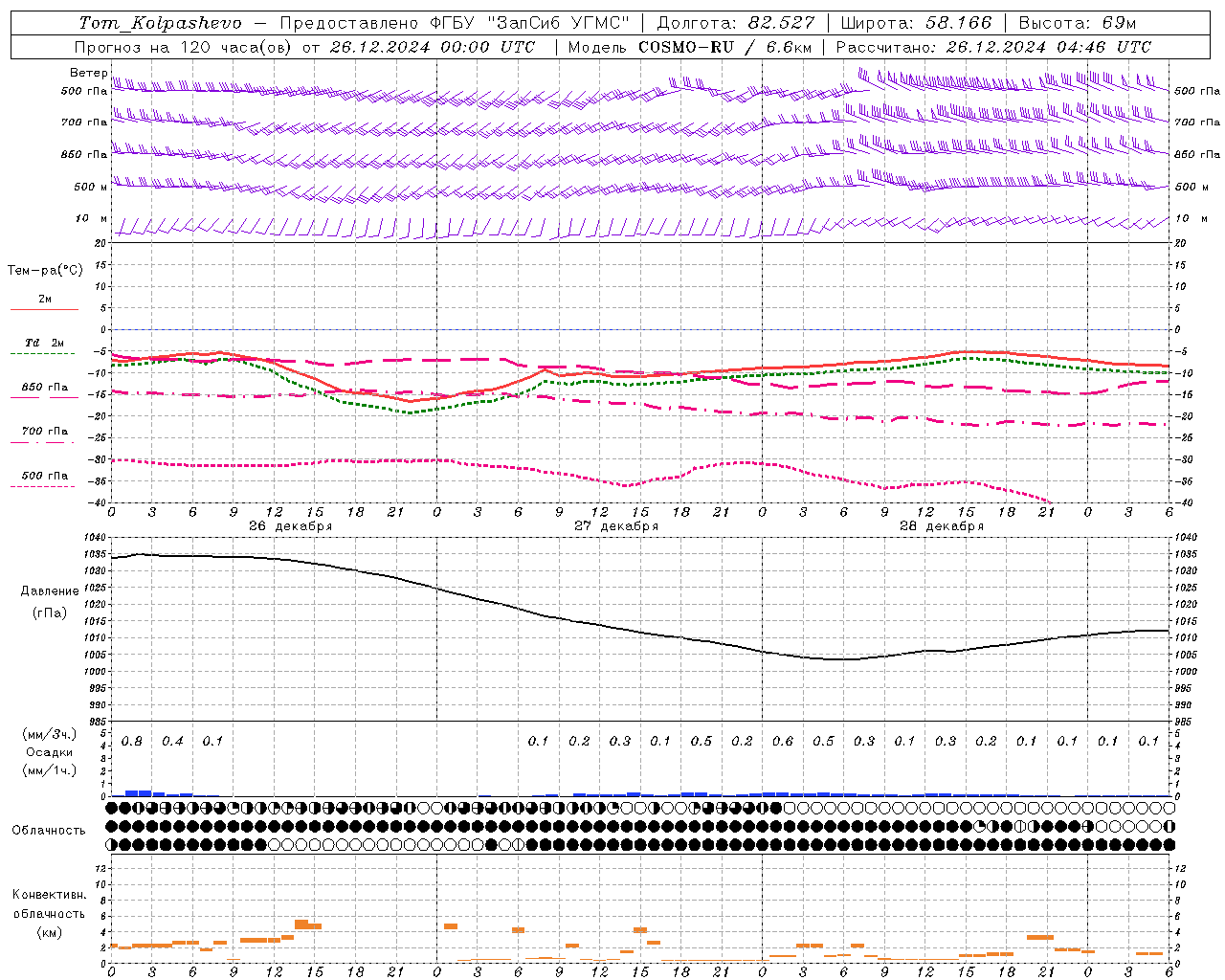Select the 'Широта: 58.166' header value
The height and width of the screenshot is (980, 1225).
click(x=917, y=23)
